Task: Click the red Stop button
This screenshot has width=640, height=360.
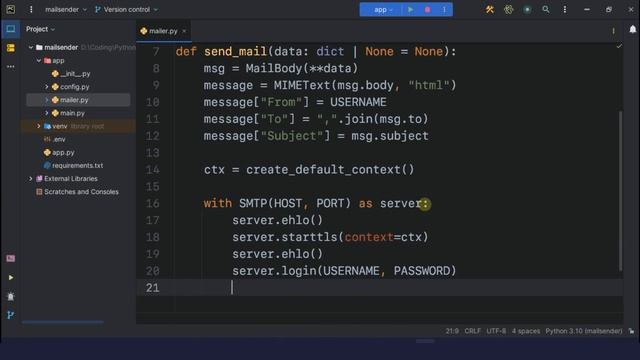Action: [427, 9]
